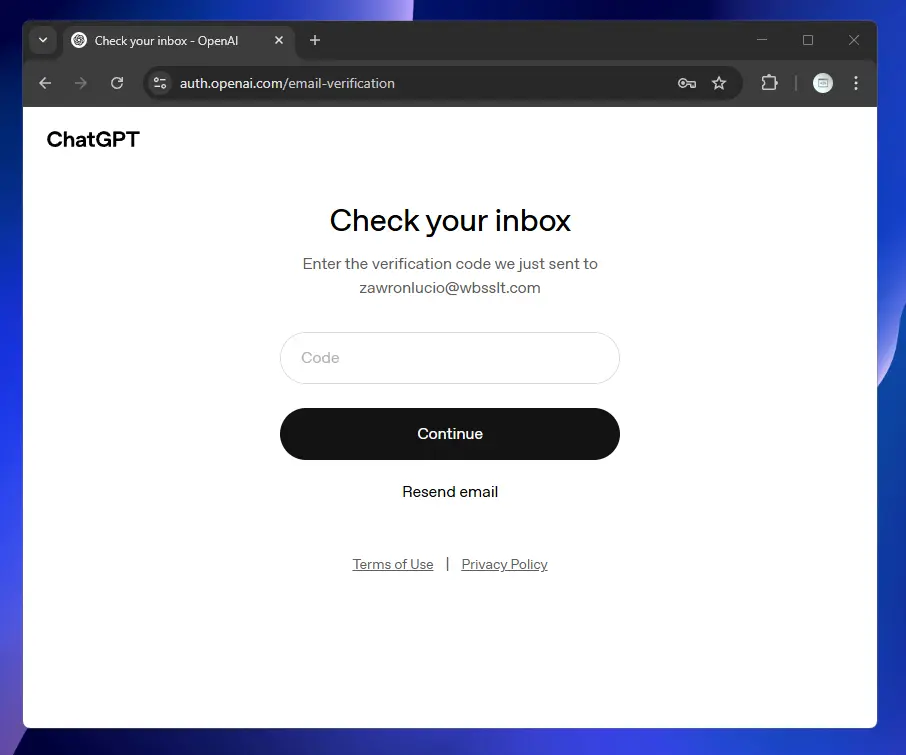Minimize the browser window

click(x=762, y=40)
